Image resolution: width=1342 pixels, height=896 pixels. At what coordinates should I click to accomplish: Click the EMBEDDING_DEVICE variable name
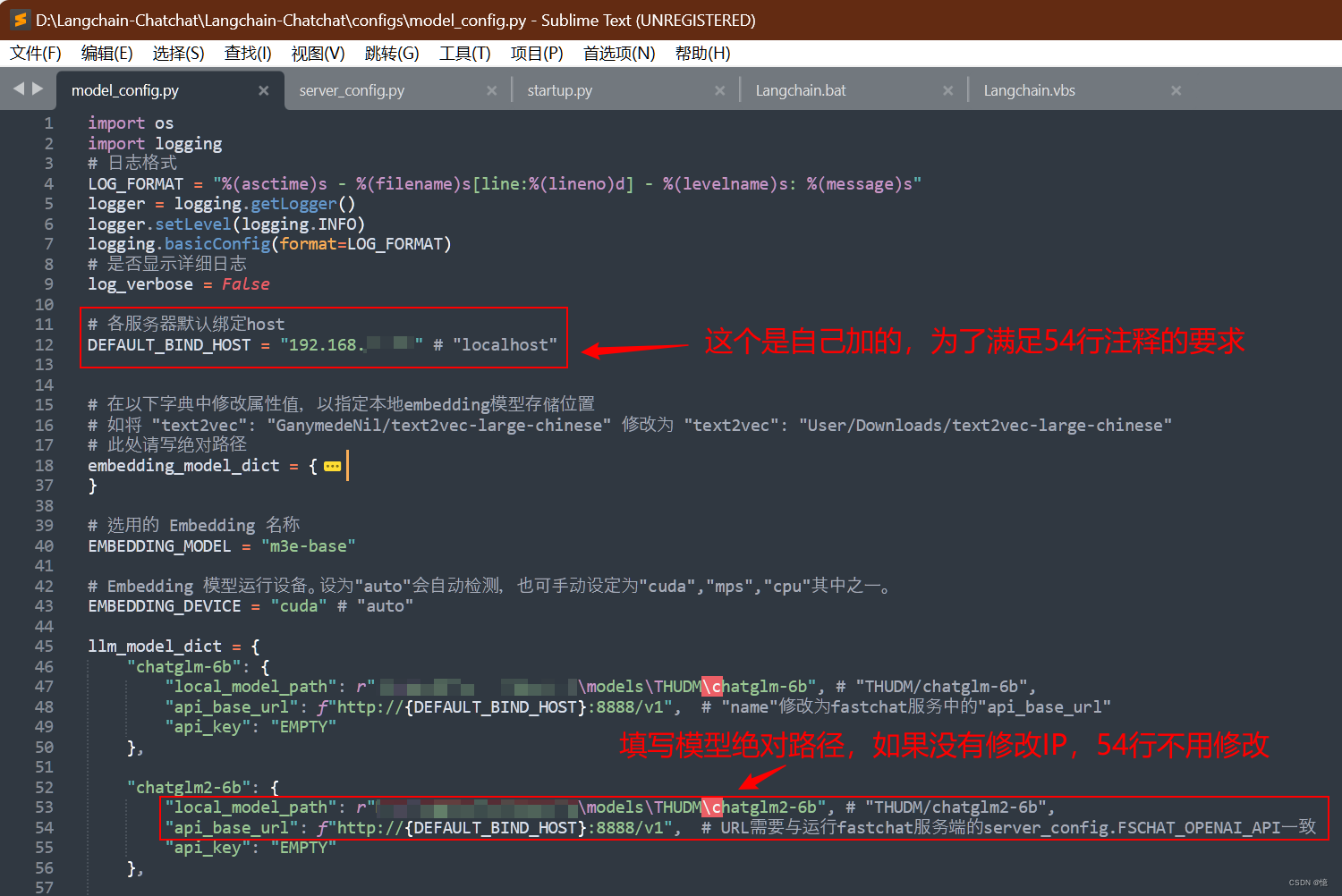pos(165,606)
